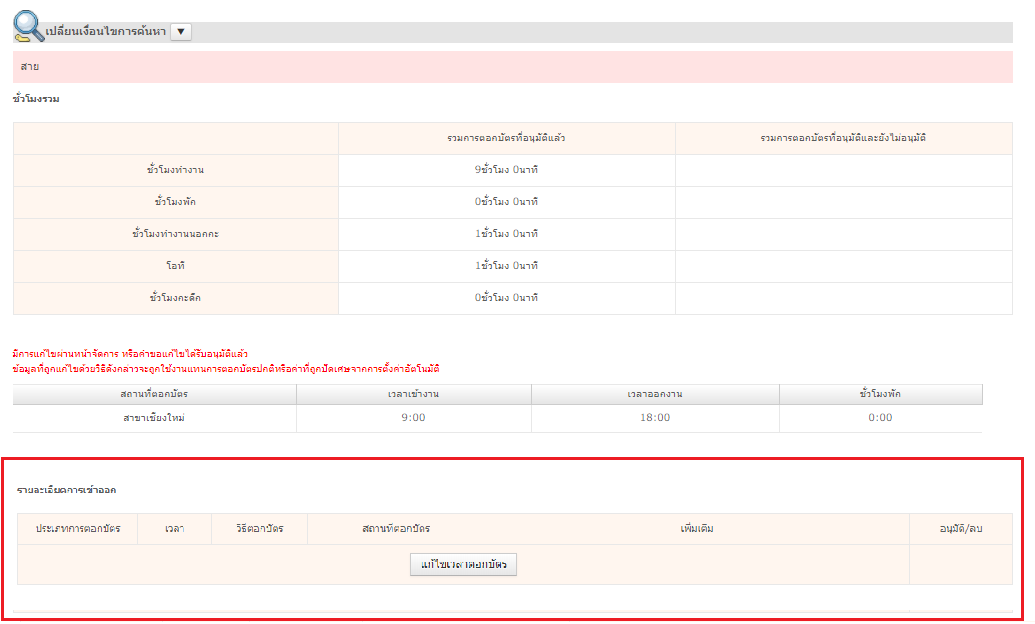Select the ชั่วโมงกะดึก row label
The image size is (1035, 624).
(175, 299)
